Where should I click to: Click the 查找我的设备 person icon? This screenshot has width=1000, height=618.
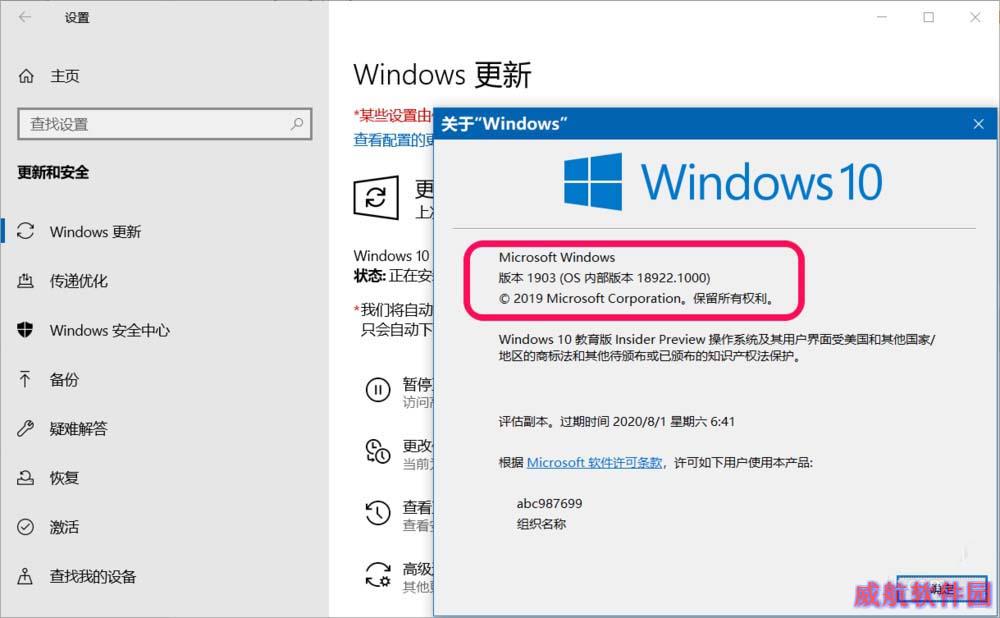pos(26,577)
